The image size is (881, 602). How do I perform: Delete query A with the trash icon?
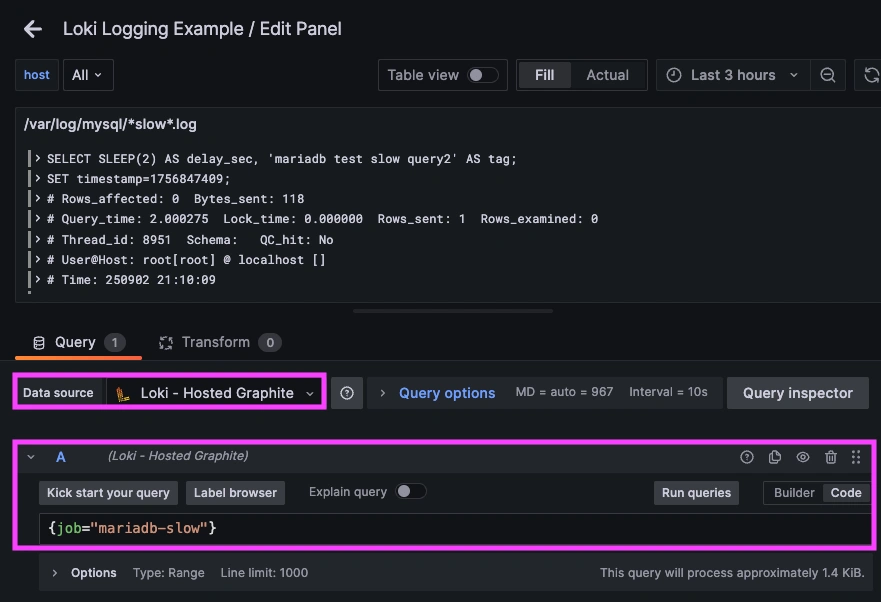[830, 457]
